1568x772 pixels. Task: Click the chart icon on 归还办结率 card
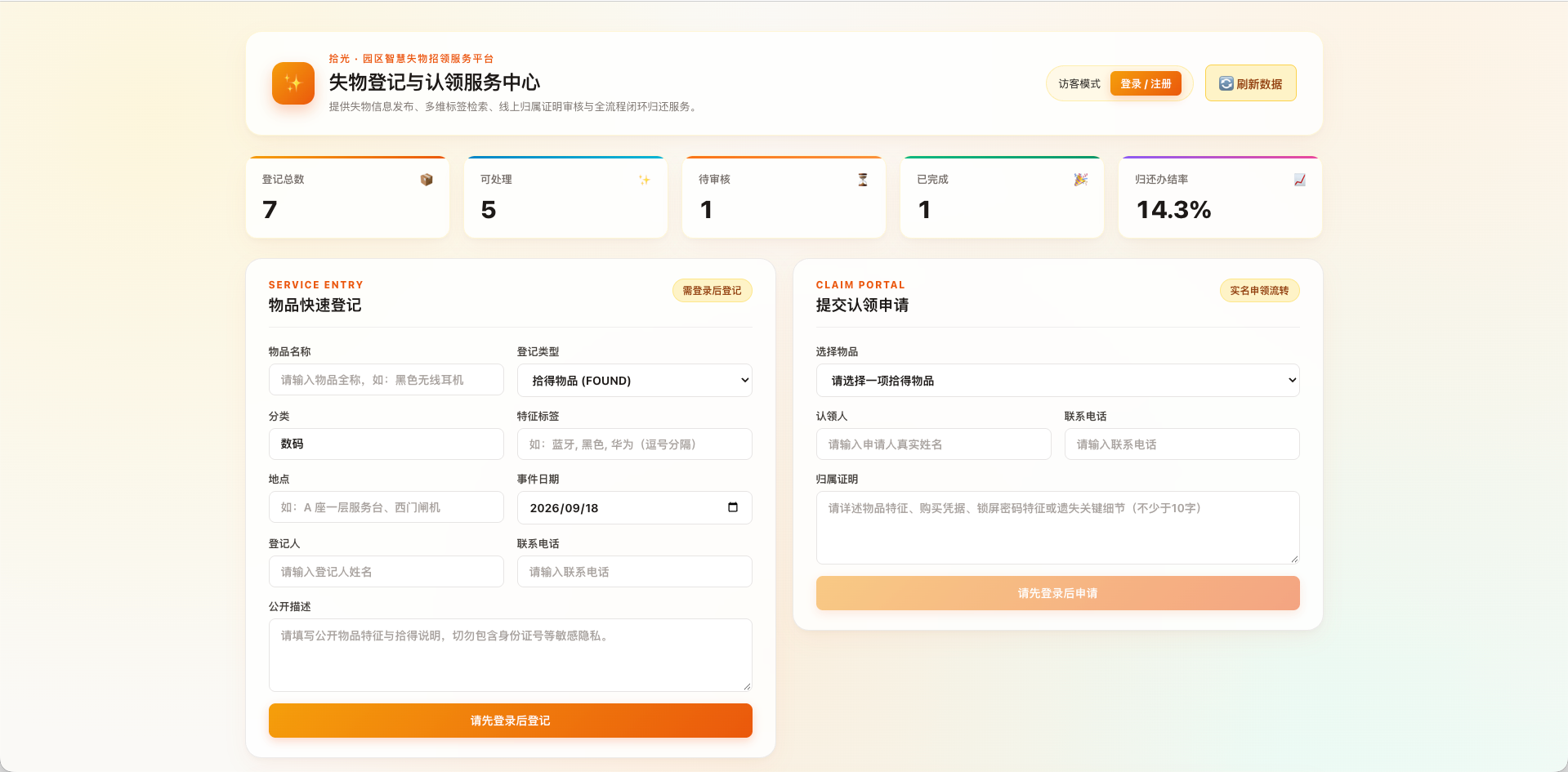[x=1299, y=180]
